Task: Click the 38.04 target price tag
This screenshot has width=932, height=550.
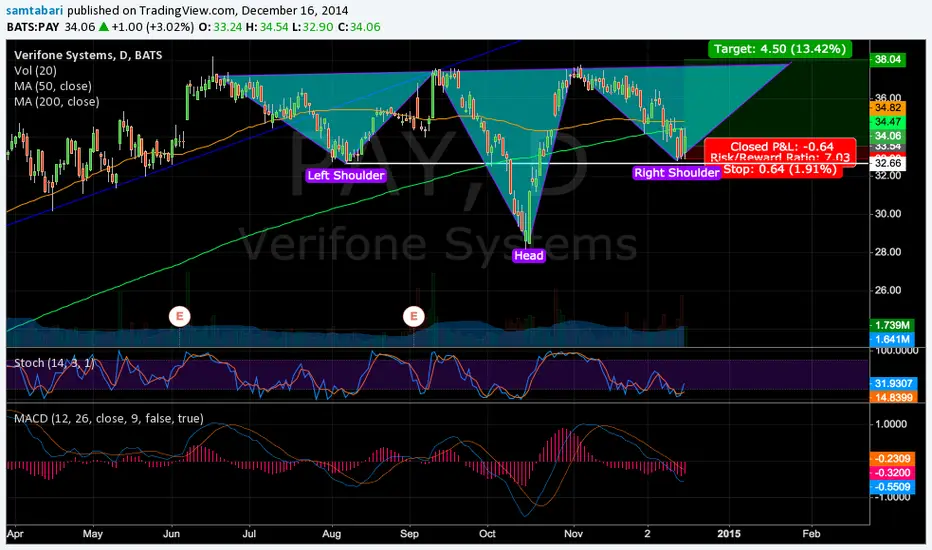Action: click(888, 59)
